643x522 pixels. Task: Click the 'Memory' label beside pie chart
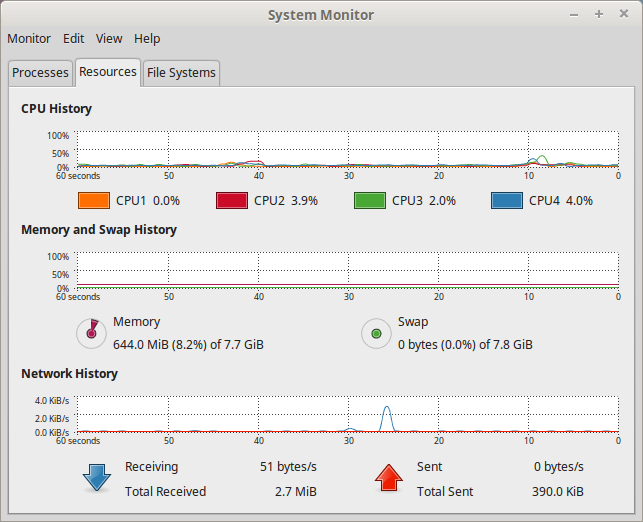coord(137,322)
